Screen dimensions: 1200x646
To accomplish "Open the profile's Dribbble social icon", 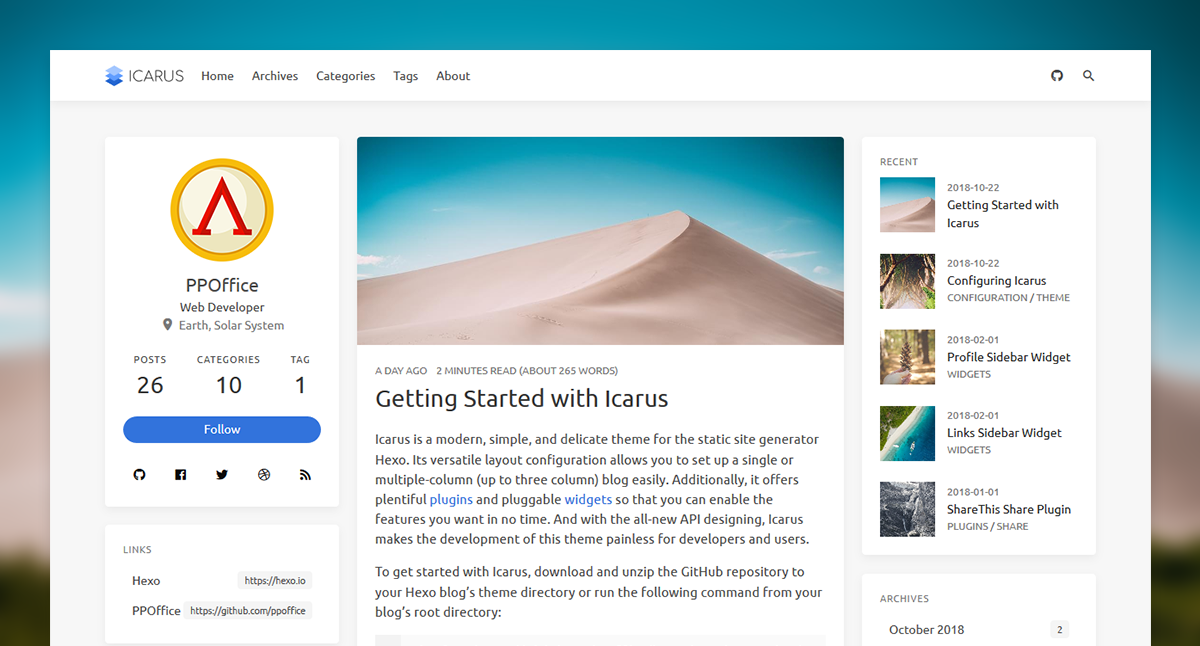I will [264, 475].
